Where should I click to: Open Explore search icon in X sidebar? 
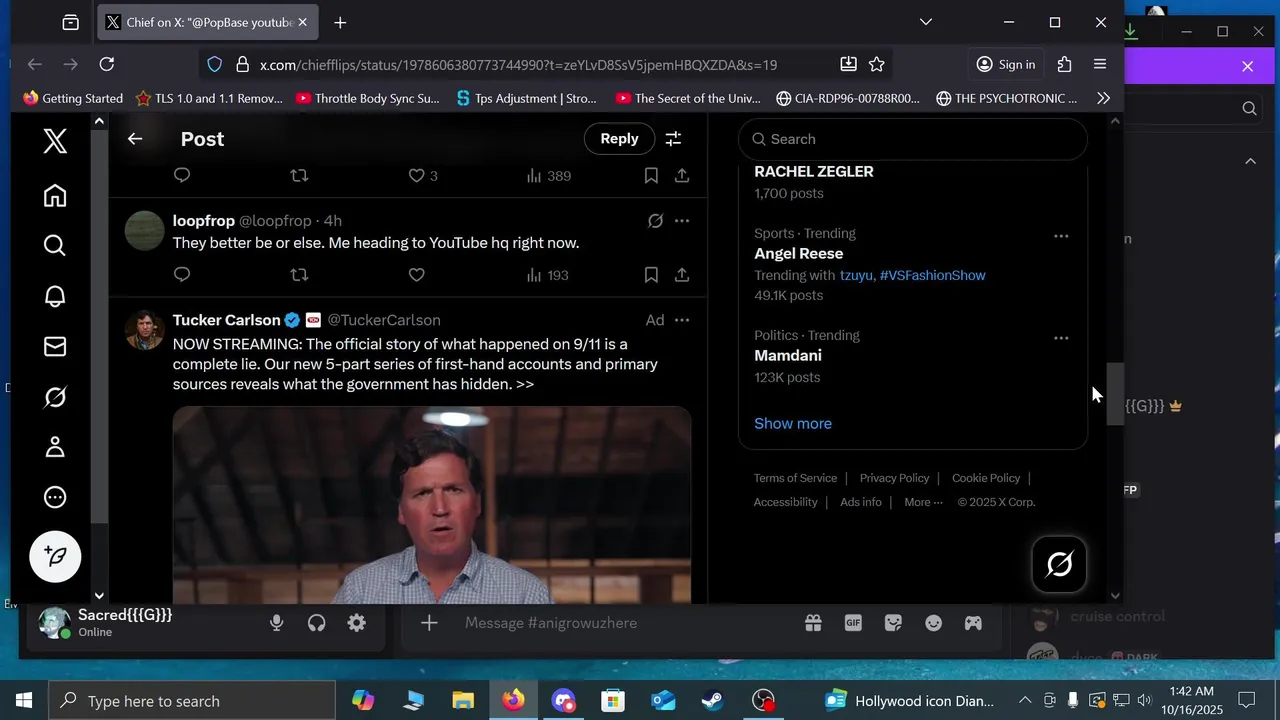pyautogui.click(x=55, y=246)
